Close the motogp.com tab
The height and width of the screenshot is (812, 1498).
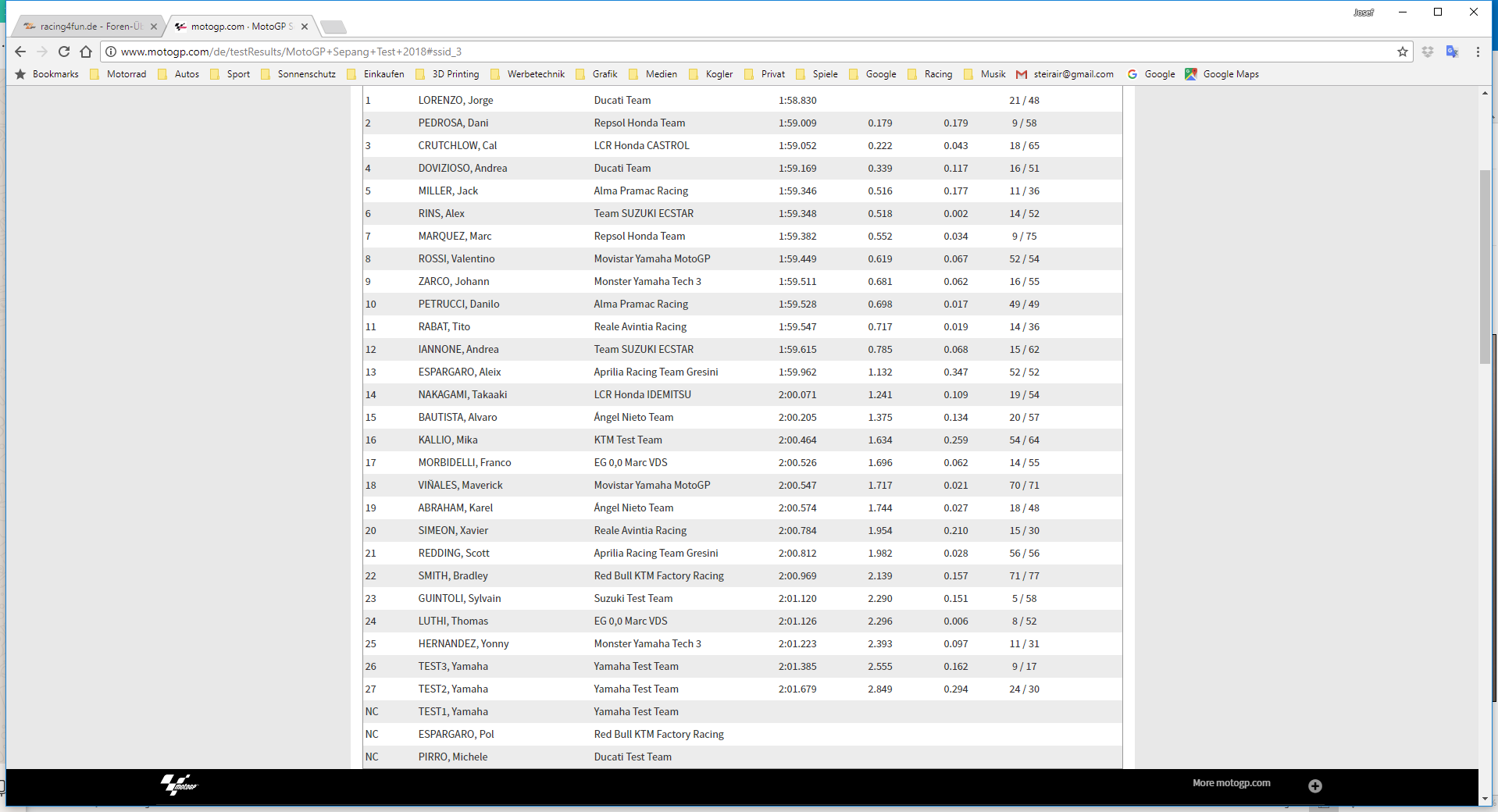(x=305, y=27)
